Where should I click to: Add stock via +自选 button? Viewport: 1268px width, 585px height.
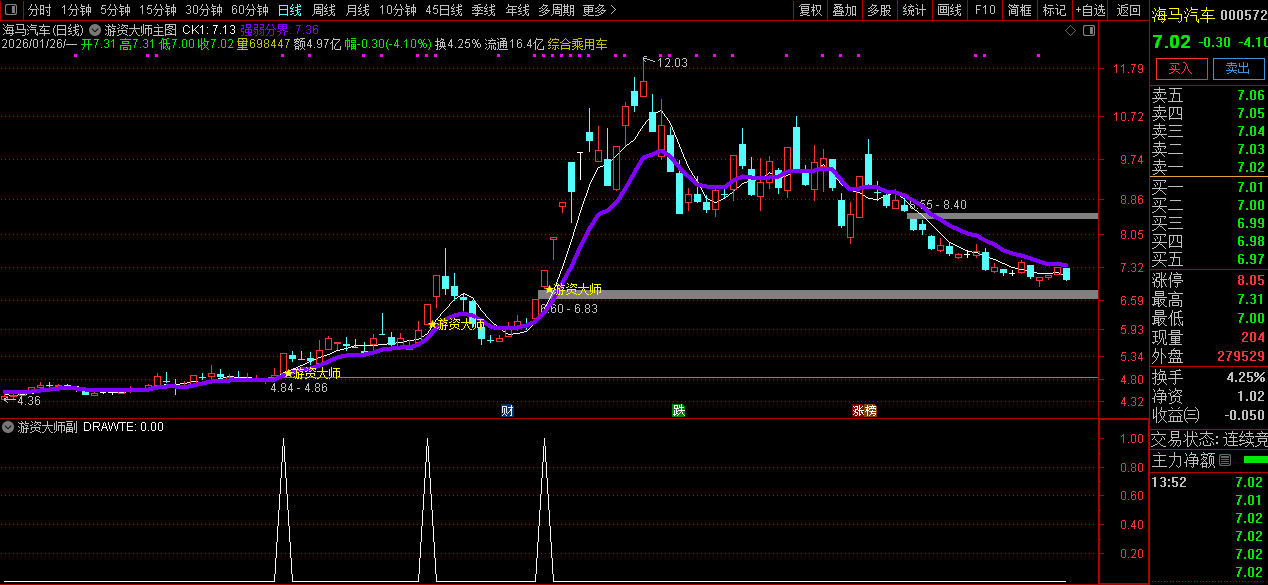point(1090,10)
